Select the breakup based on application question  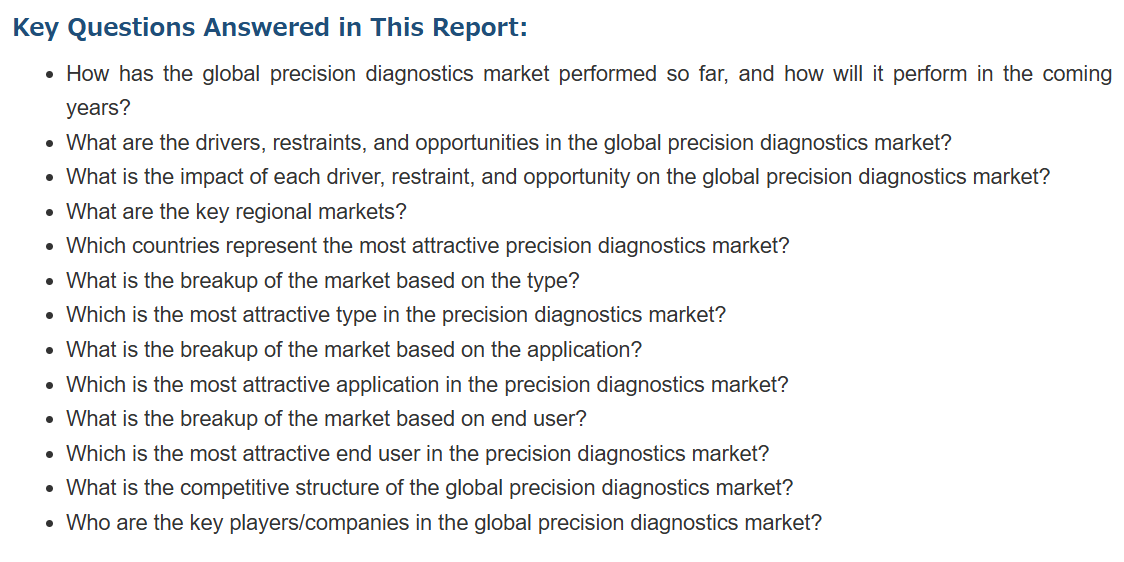pyautogui.click(x=354, y=350)
